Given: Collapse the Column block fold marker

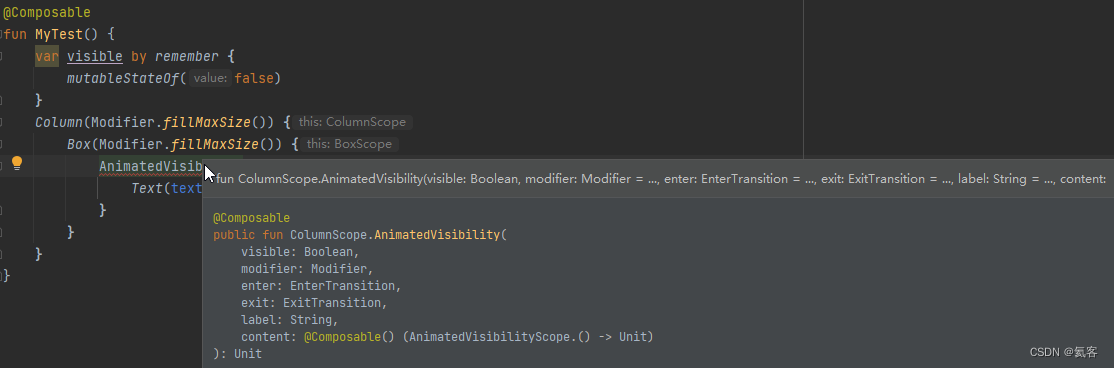Looking at the screenshot, I should coord(2,122).
